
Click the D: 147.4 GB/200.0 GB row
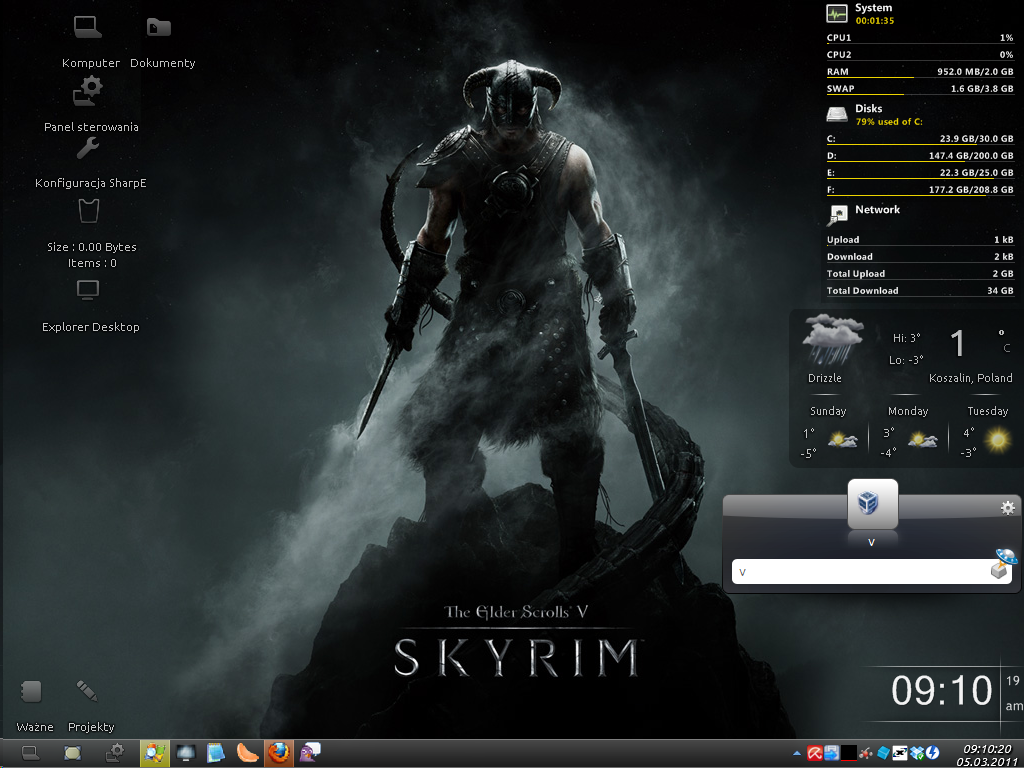pyautogui.click(x=920, y=155)
